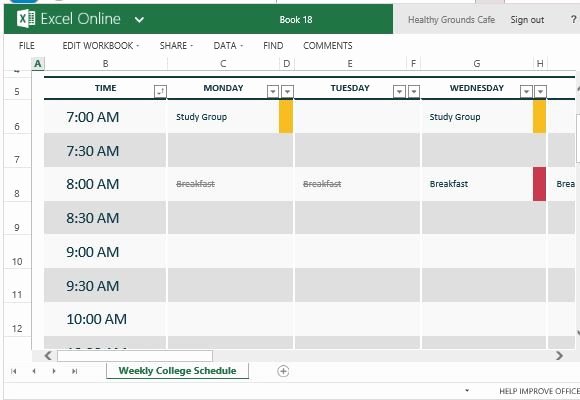Click FIND in the menu bar
This screenshot has height=400, width=580.
[273, 46]
